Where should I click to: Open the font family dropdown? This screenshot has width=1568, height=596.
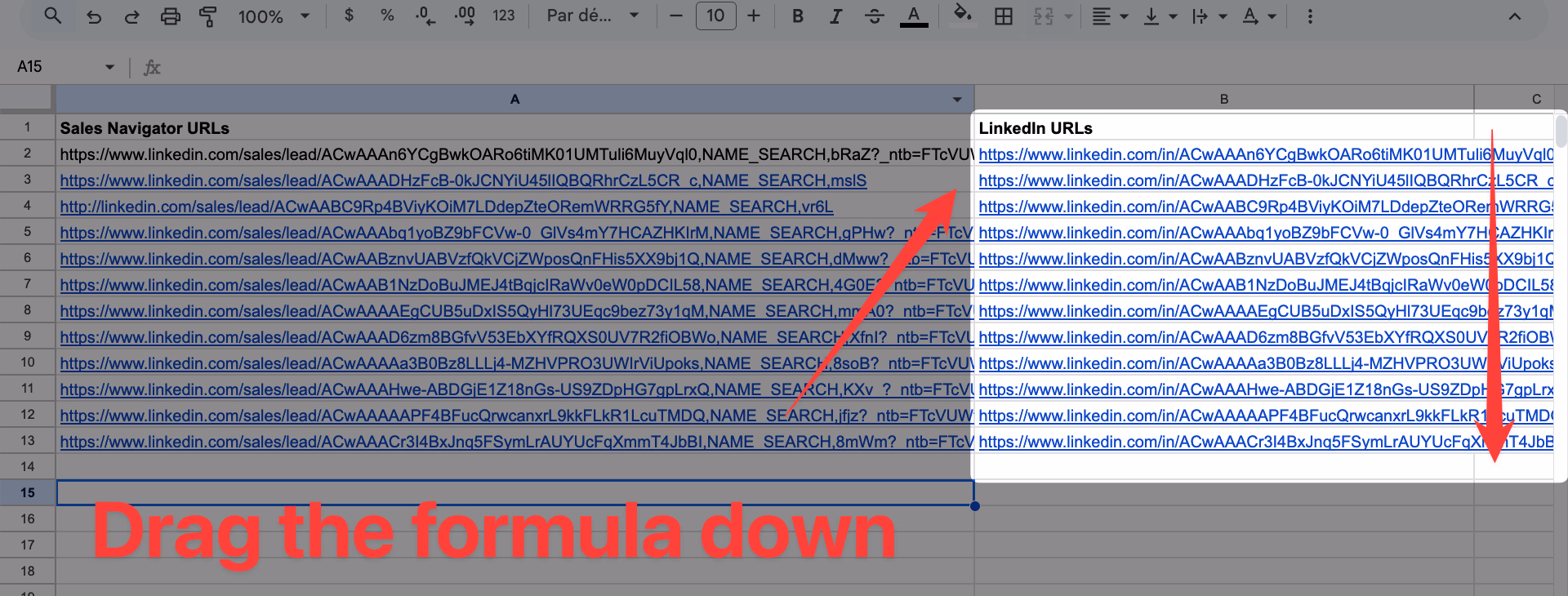592,16
